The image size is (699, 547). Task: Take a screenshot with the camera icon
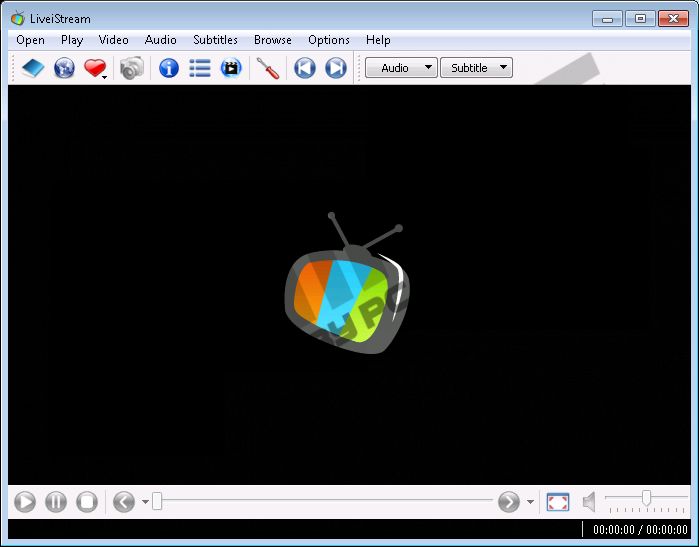[132, 68]
